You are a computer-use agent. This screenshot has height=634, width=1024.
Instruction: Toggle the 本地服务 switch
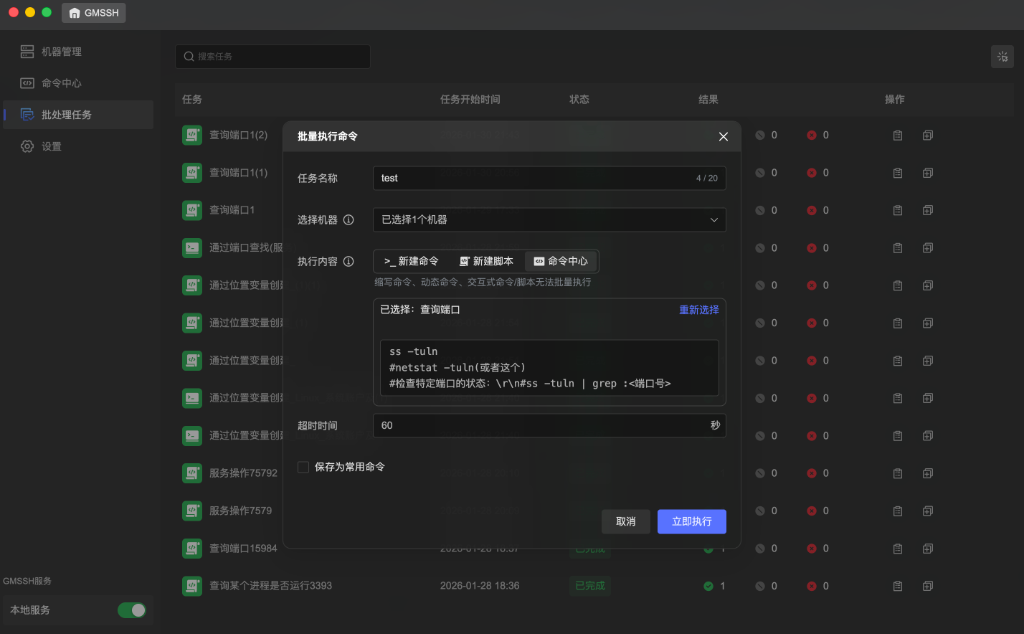coord(132,610)
